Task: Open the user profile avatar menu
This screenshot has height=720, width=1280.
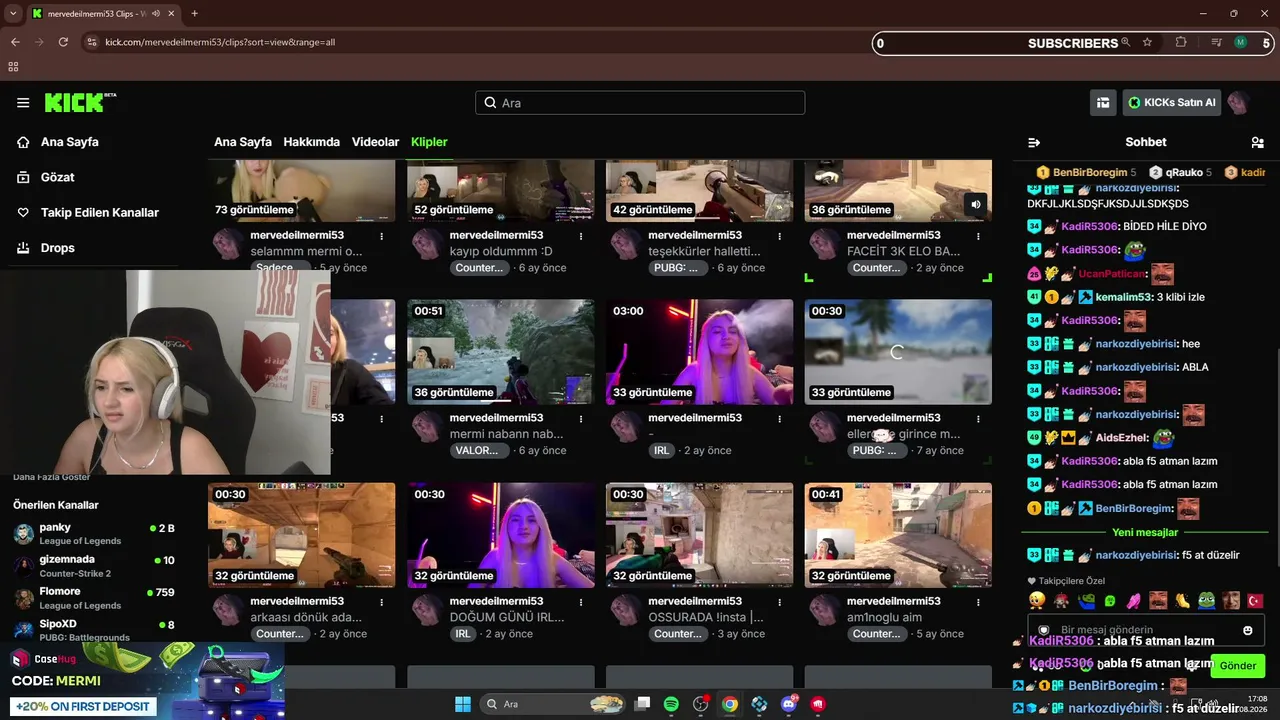Action: tap(1239, 102)
